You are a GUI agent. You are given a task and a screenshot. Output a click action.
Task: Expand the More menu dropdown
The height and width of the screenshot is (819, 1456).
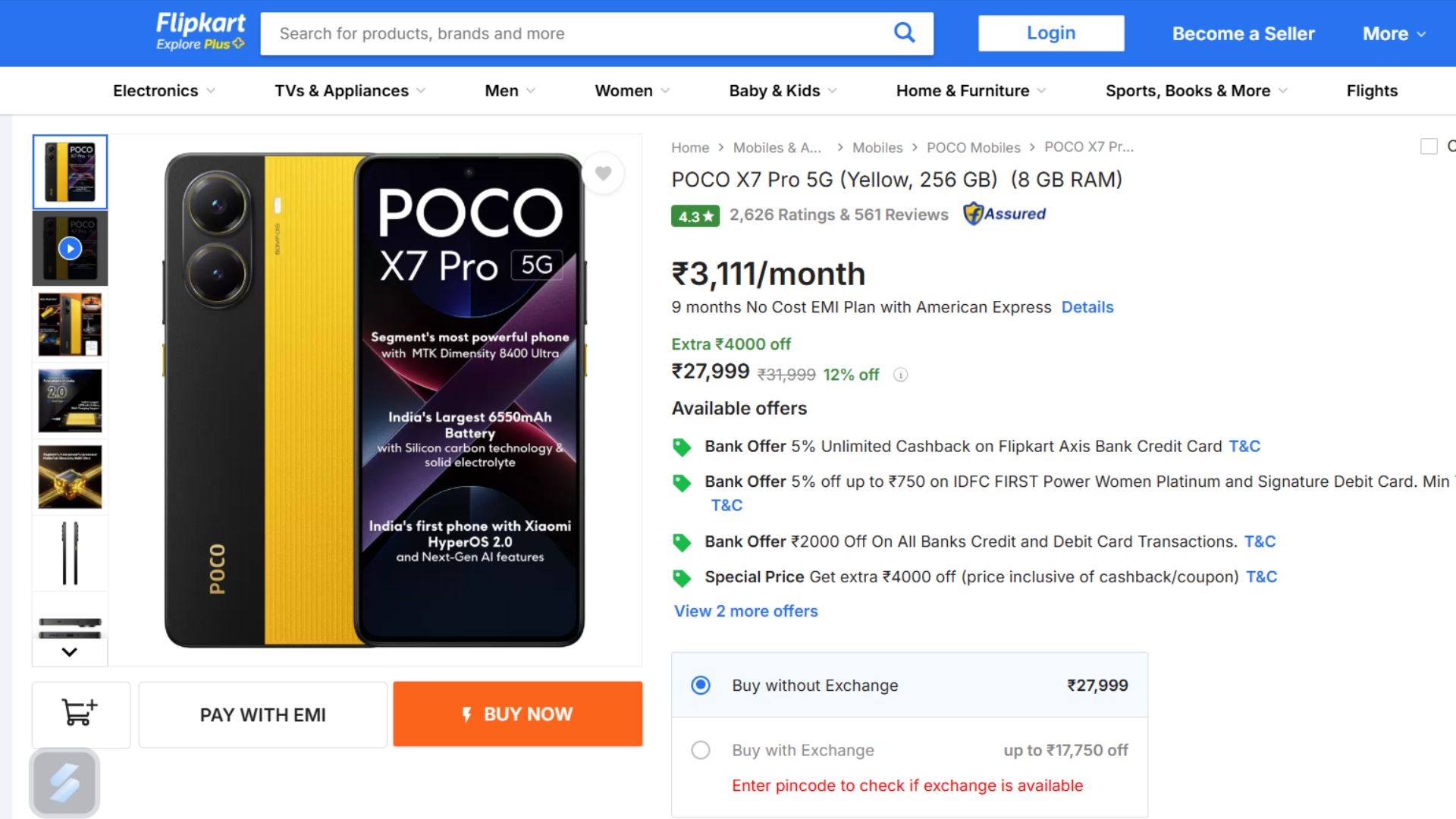1393,33
